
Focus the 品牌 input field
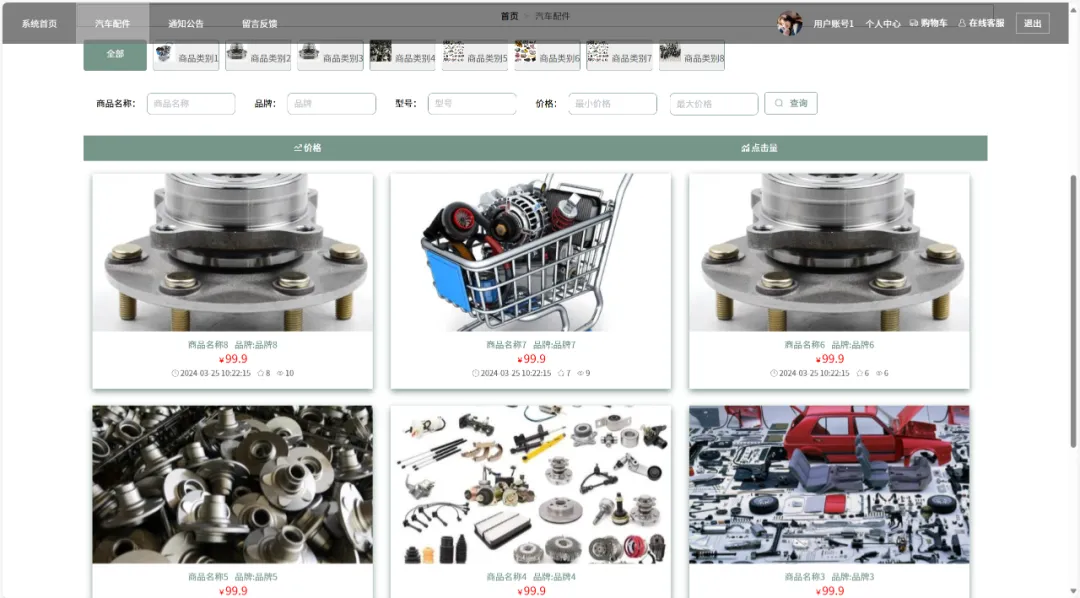click(x=331, y=103)
